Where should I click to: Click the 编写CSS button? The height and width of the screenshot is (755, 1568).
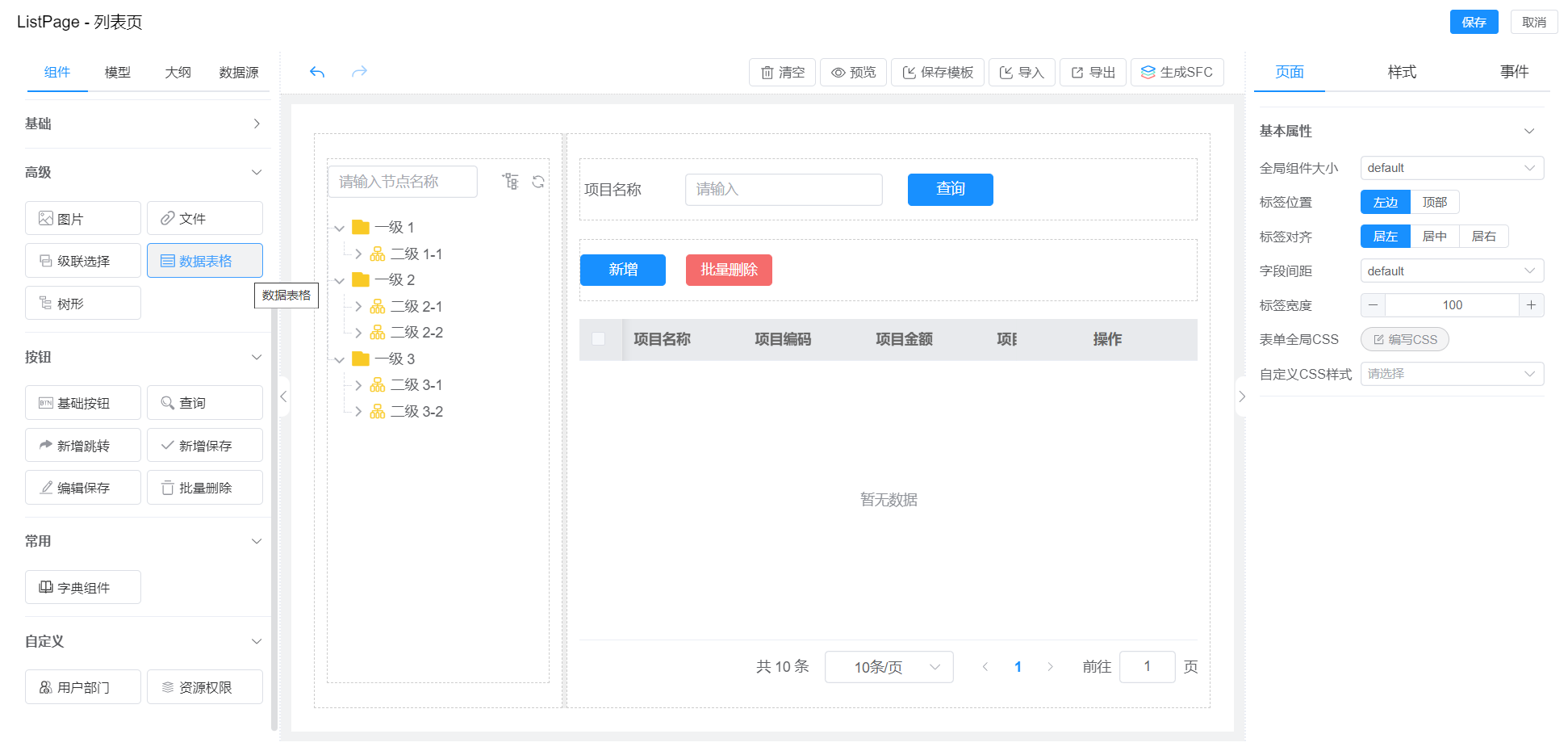1405,339
